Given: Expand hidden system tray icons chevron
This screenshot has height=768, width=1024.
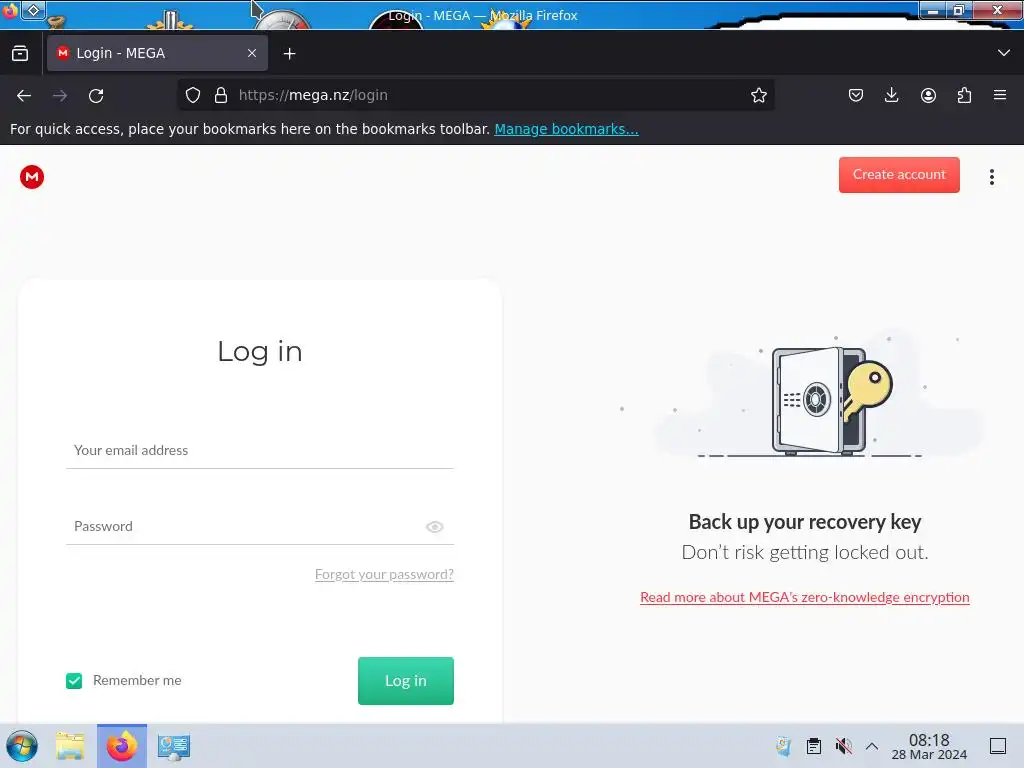Looking at the screenshot, I should tap(872, 746).
